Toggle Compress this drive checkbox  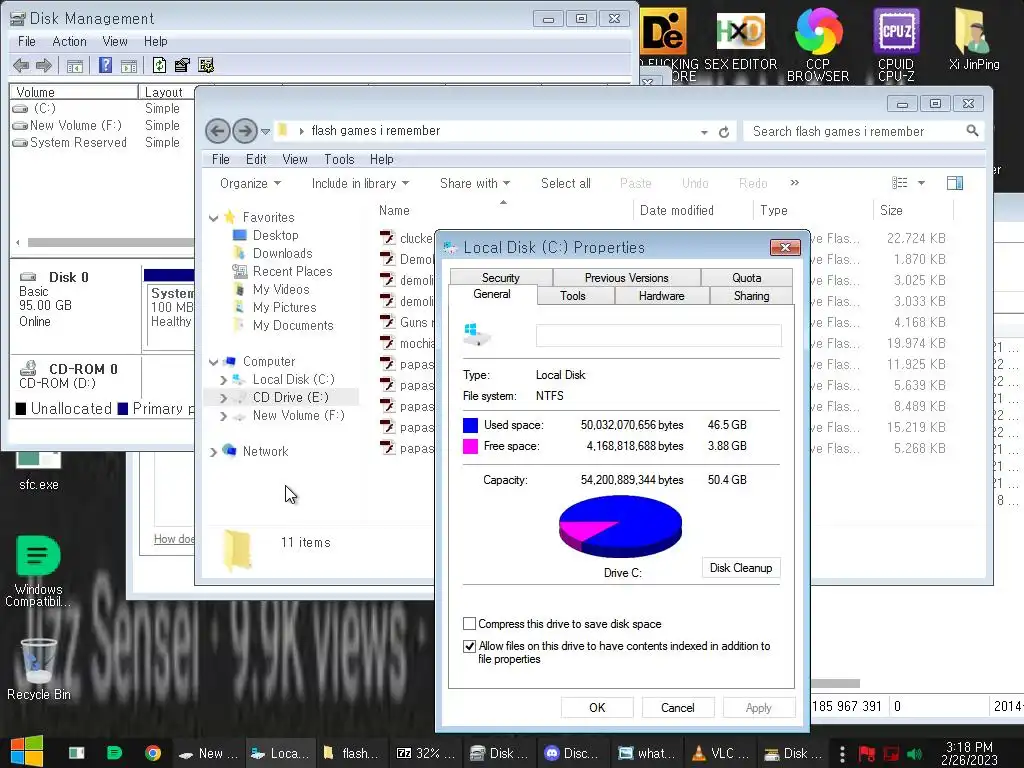[x=470, y=624]
